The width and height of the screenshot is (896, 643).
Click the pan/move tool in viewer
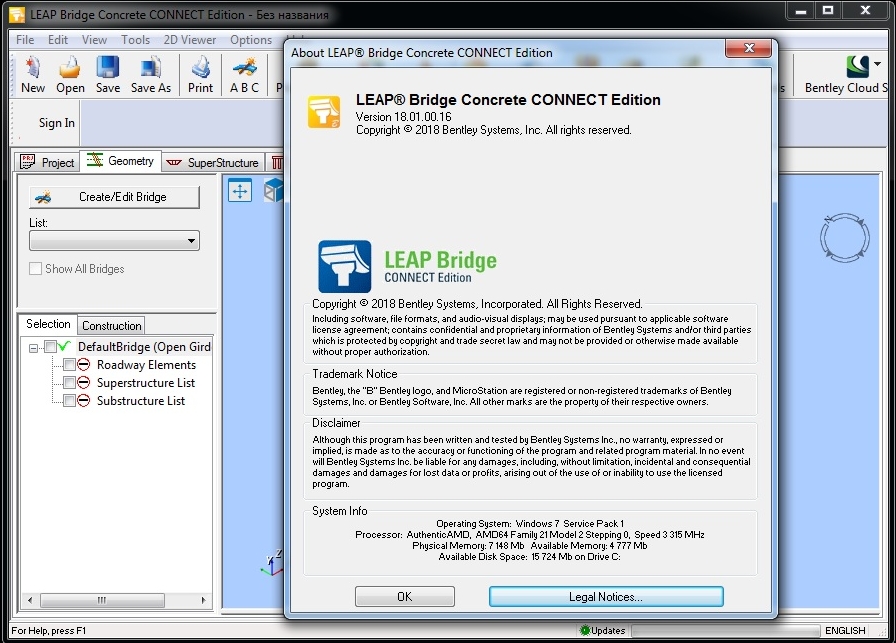click(240, 190)
